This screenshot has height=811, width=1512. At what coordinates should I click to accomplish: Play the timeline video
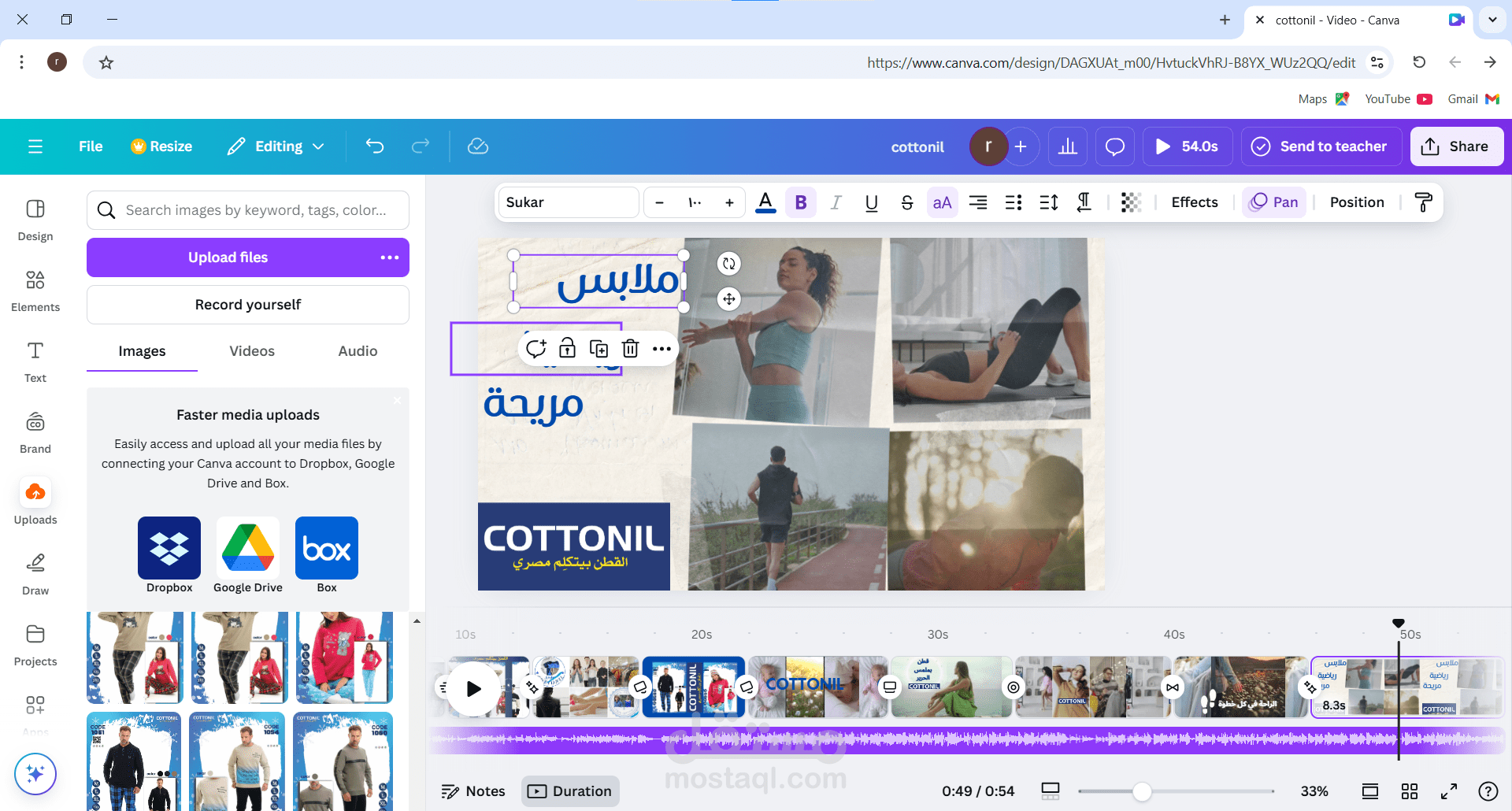click(x=473, y=689)
